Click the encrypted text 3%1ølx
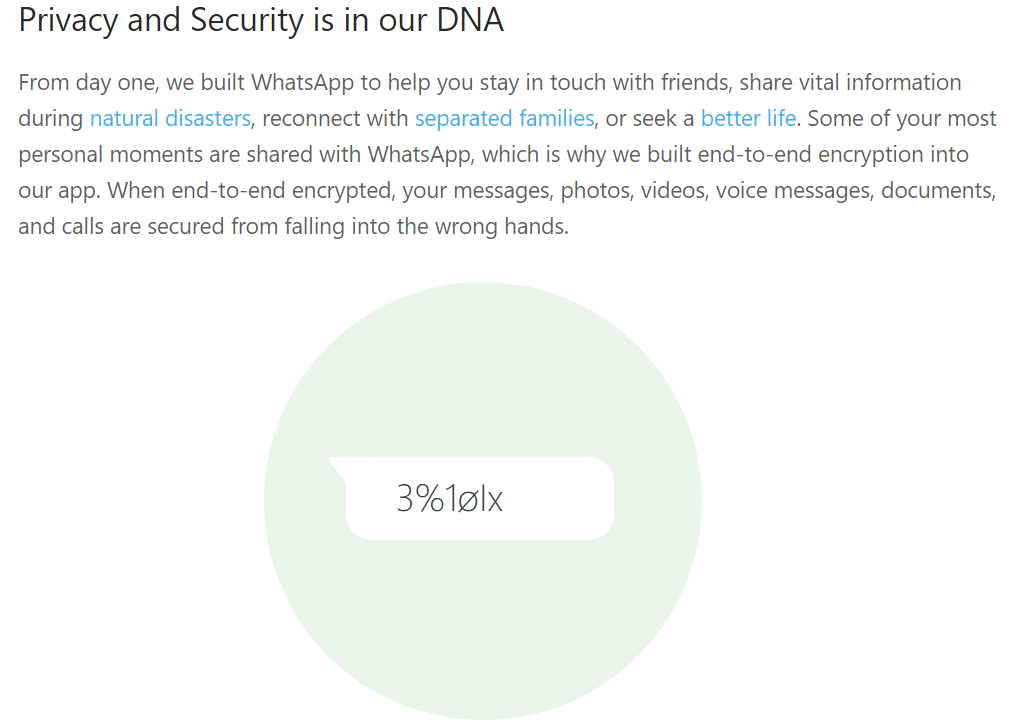This screenshot has width=1018, height=725. (x=449, y=499)
